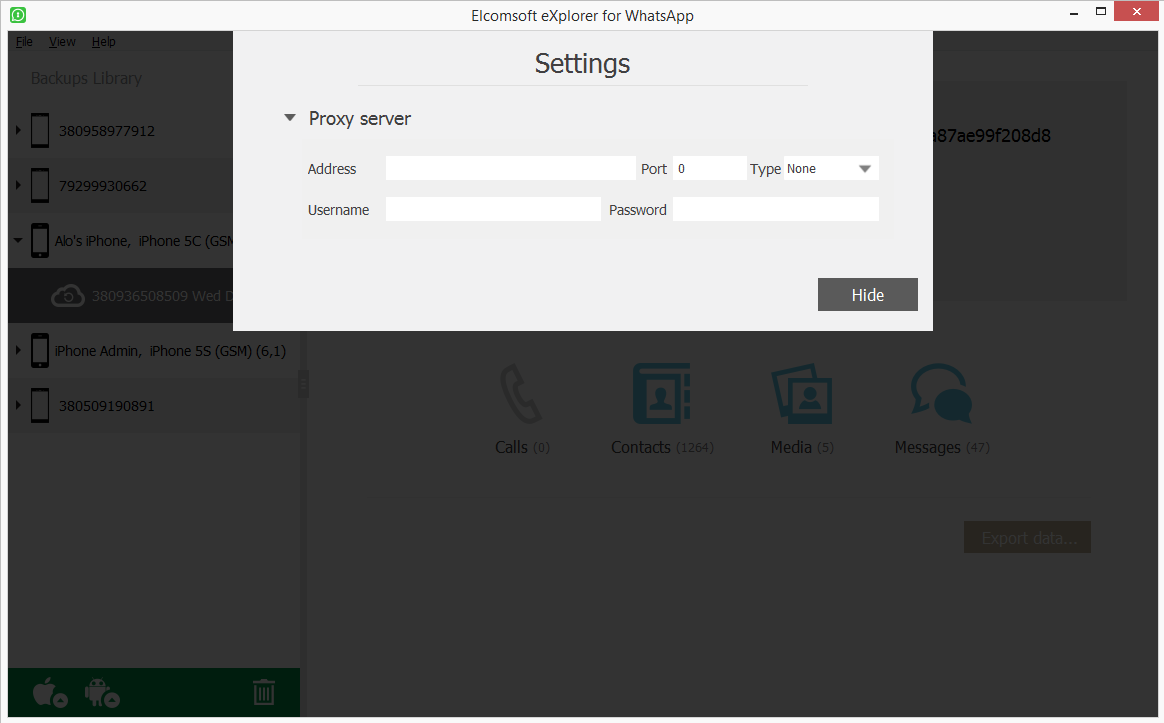
Task: Open the Calls category icon
Action: click(x=521, y=393)
